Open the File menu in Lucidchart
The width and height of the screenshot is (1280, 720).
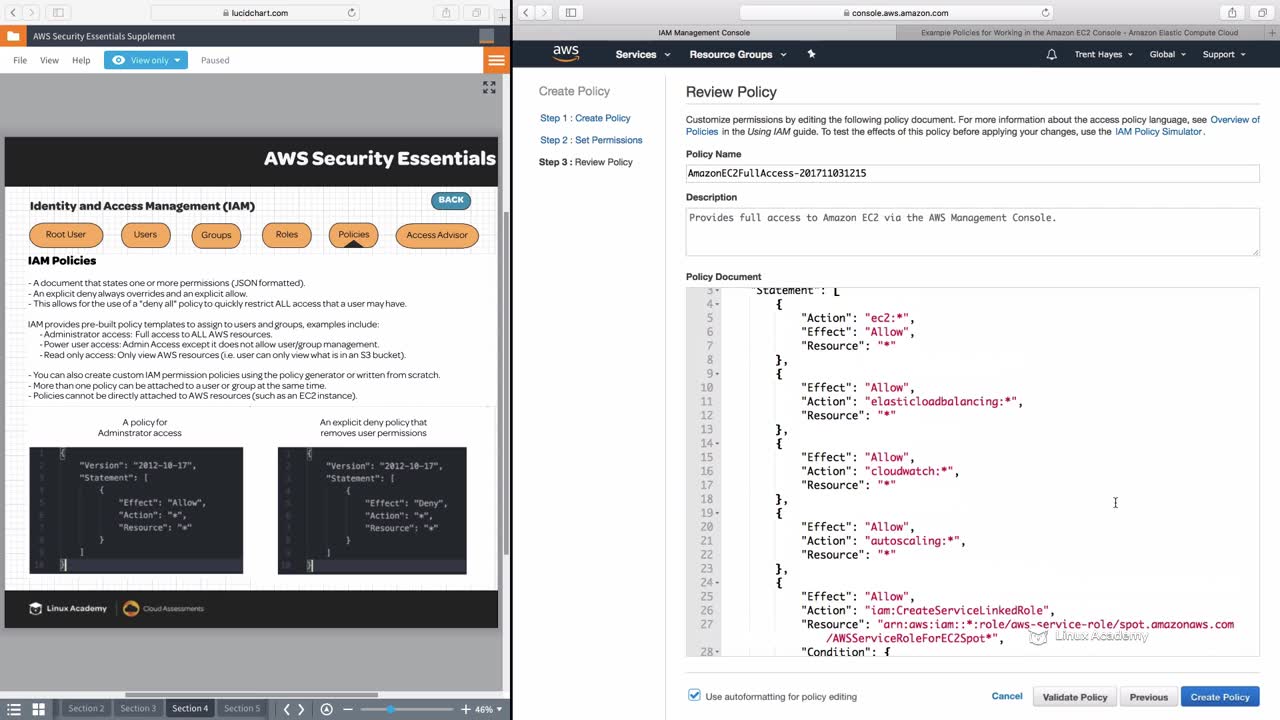(x=20, y=60)
